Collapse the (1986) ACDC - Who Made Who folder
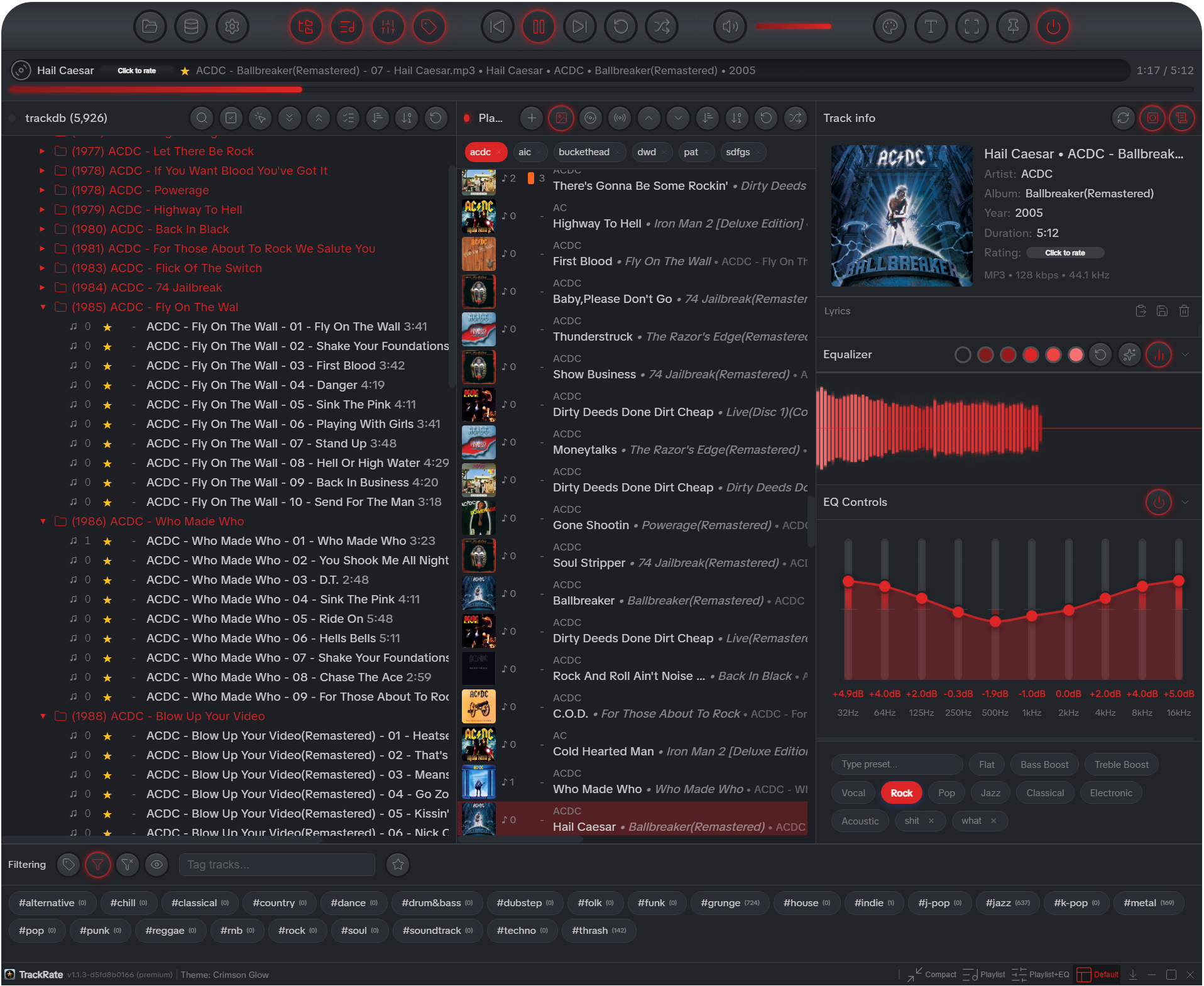The height and width of the screenshot is (986, 1204). pos(42,522)
